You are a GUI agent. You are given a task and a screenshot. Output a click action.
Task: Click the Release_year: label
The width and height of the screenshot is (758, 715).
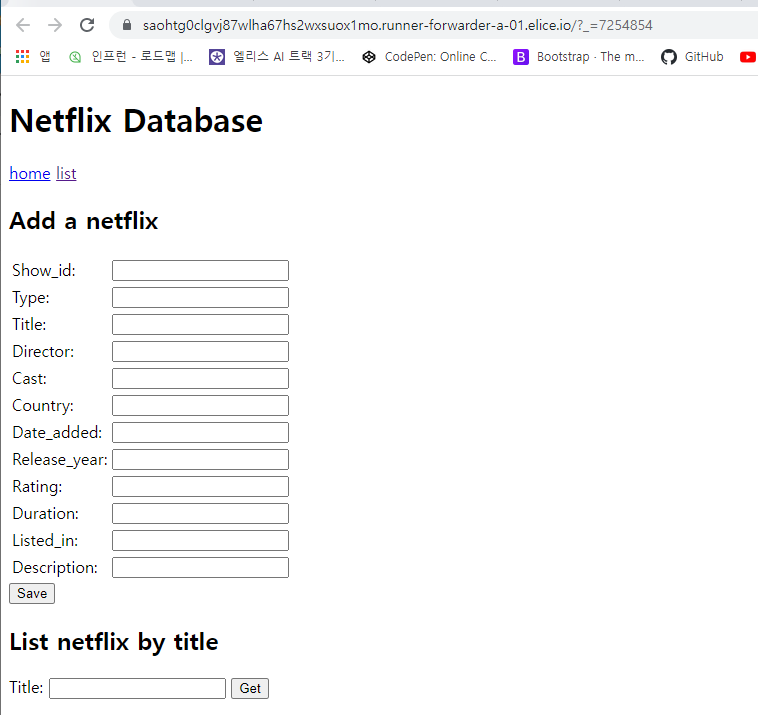pos(60,460)
